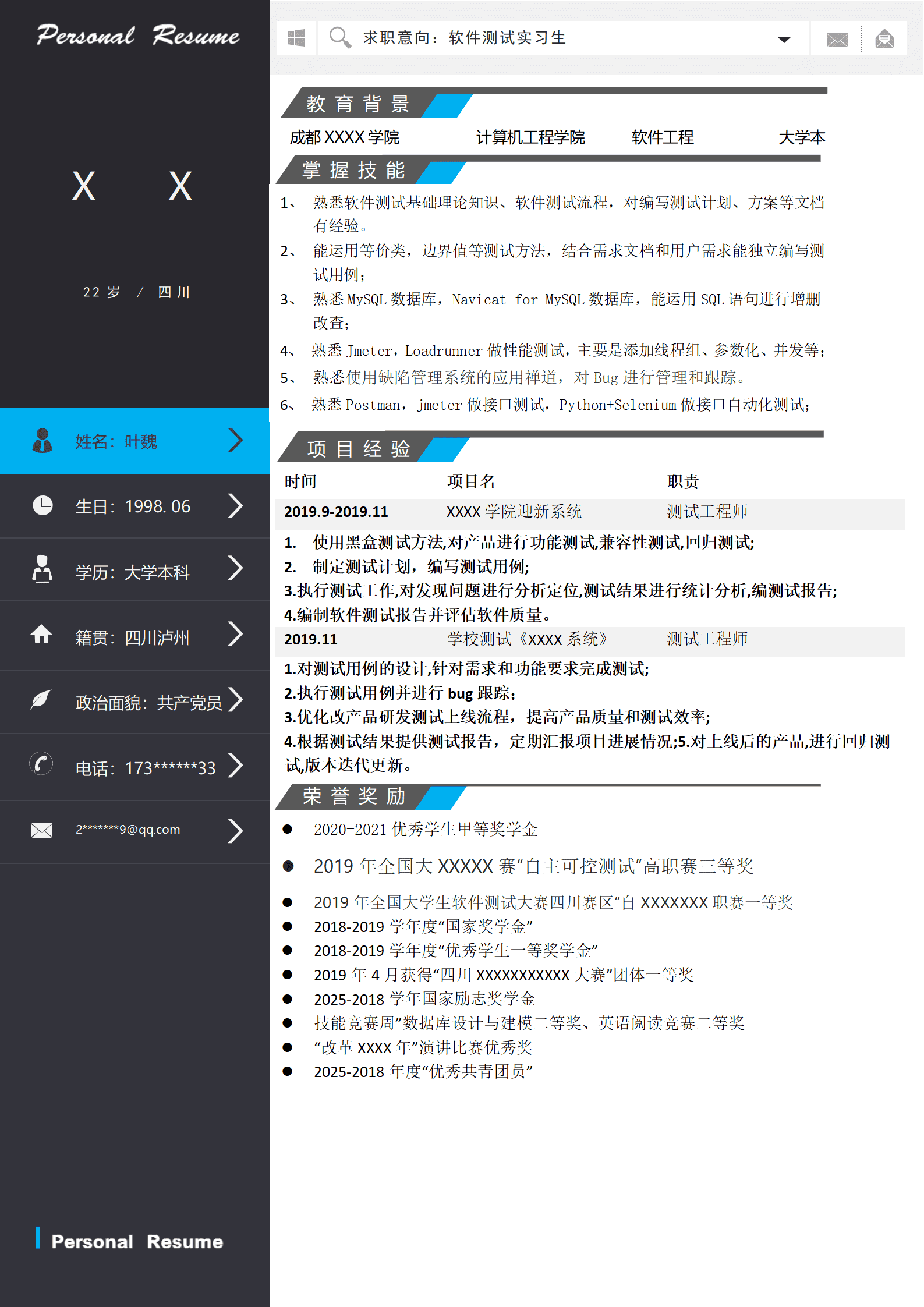Viewport: 924px width, 1307px height.
Task: Click the 荣誉奖励 section header
Action: tap(354, 796)
